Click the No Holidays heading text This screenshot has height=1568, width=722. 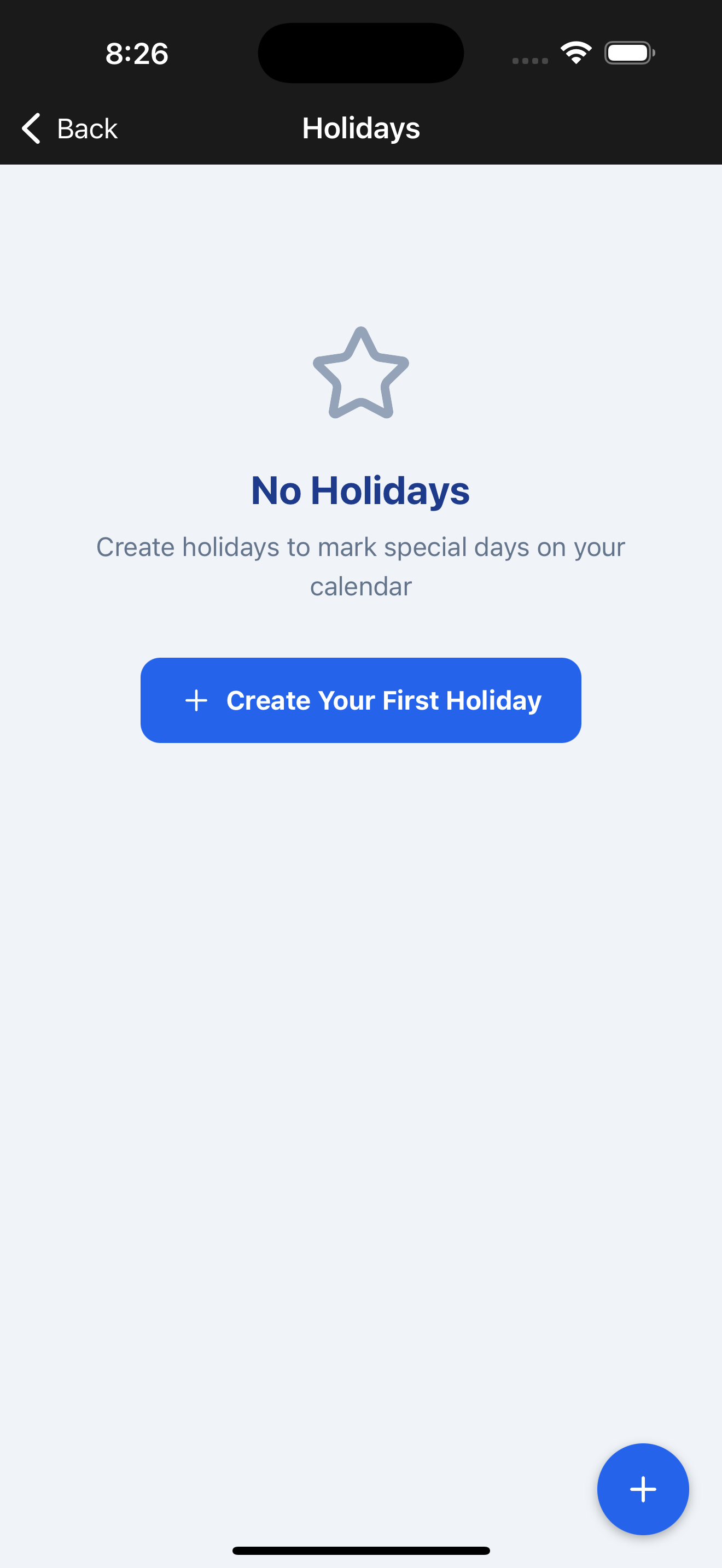(x=360, y=490)
